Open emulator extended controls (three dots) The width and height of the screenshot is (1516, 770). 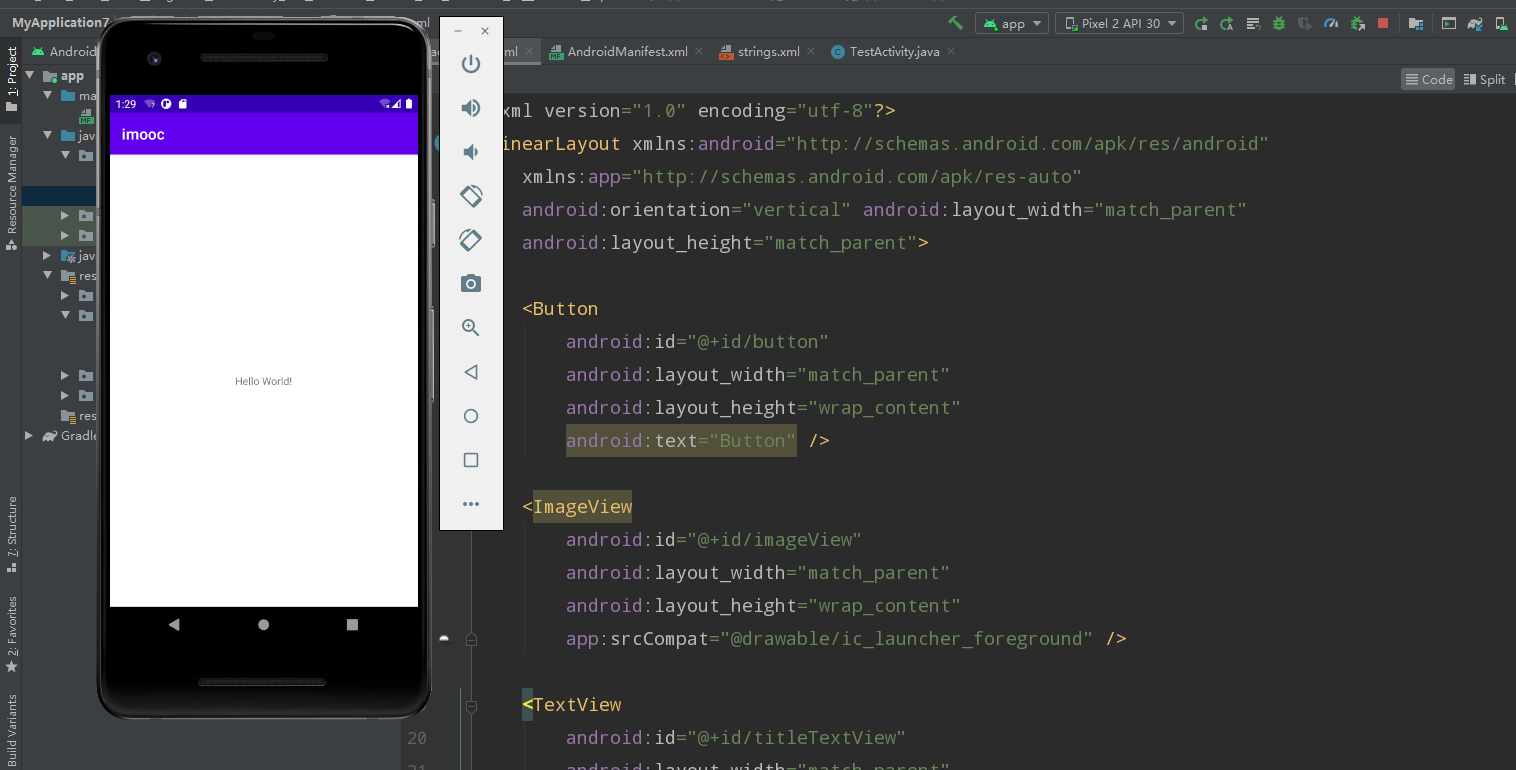(x=471, y=504)
